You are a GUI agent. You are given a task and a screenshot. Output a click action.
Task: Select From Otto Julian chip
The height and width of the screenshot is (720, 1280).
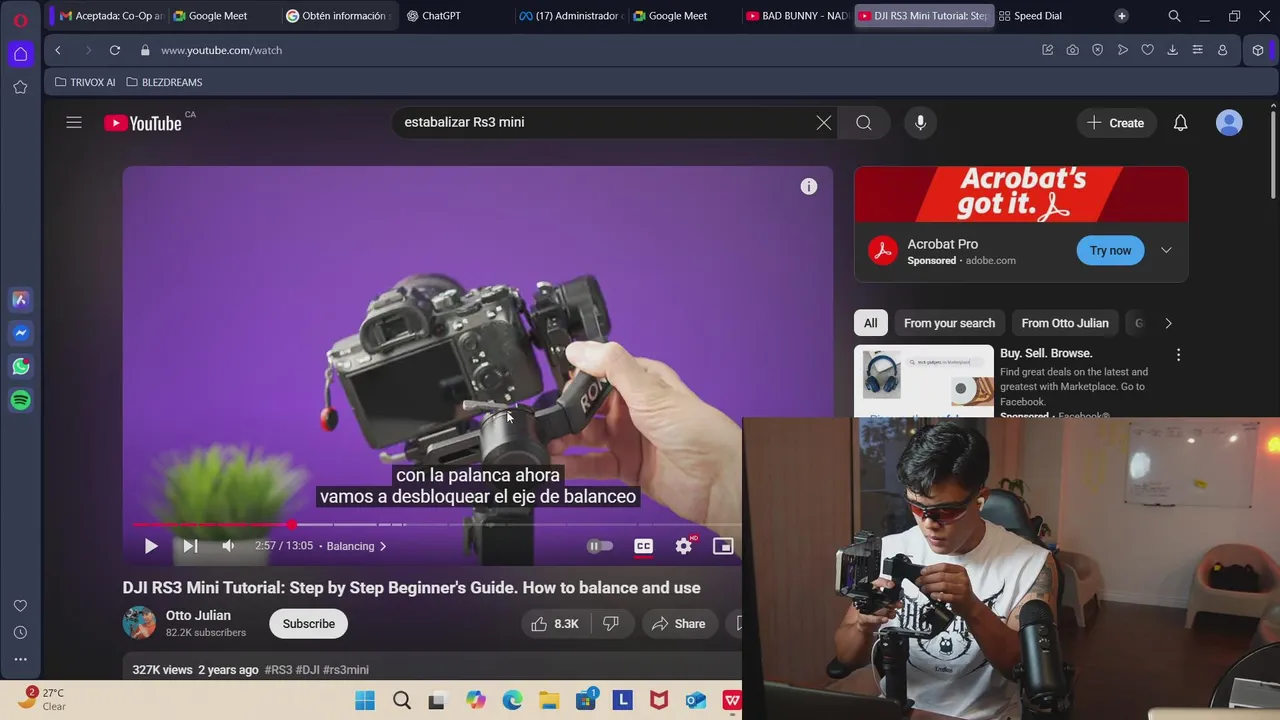tap(1065, 323)
